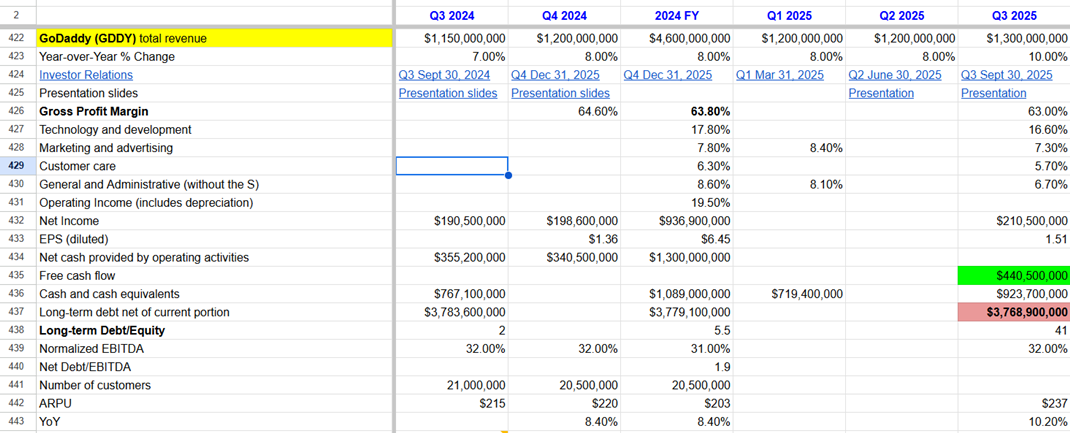Select the 2024 FY column header cell

point(677,15)
